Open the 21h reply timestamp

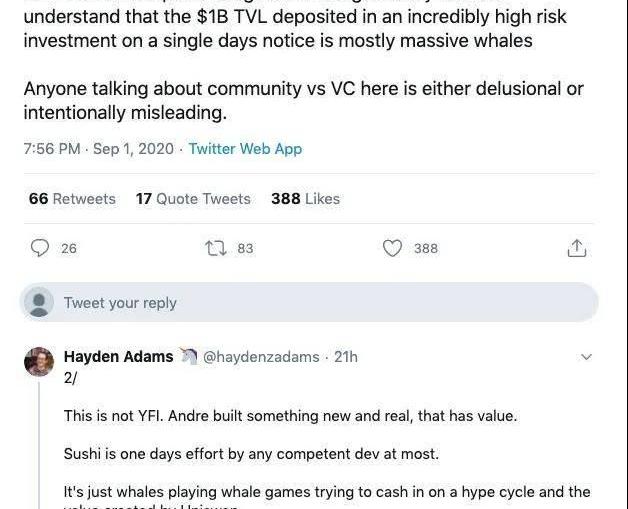pos(346,357)
